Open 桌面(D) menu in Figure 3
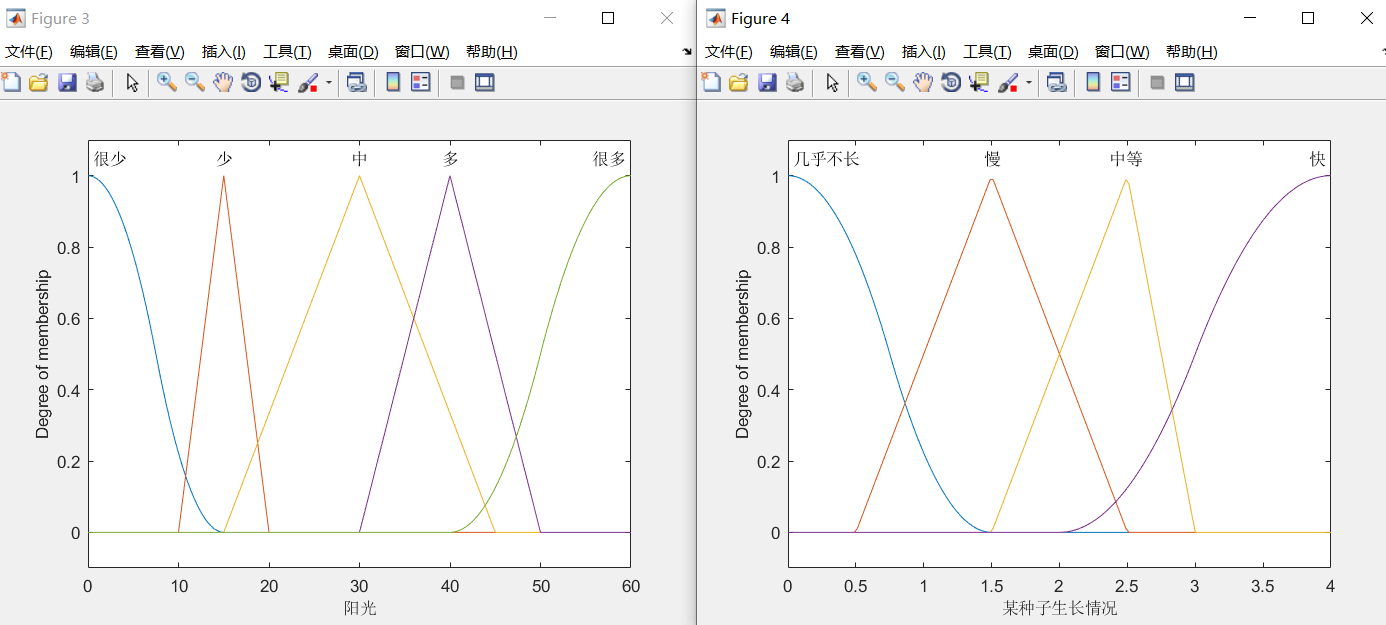Viewport: 1386px width, 625px height. pos(353,52)
